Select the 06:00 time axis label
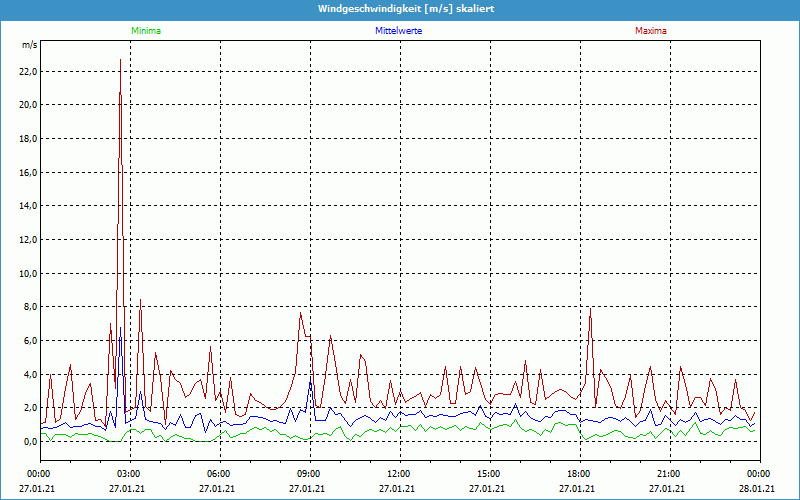 coord(219,474)
